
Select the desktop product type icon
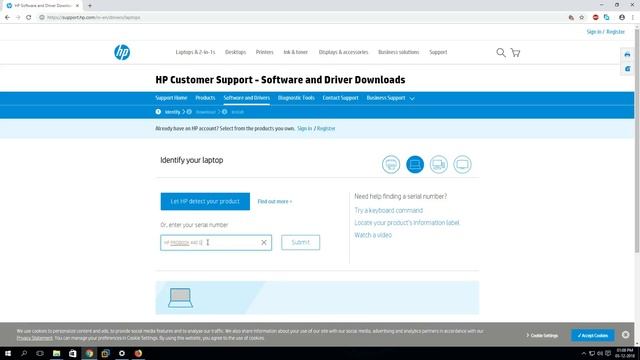tap(439, 164)
